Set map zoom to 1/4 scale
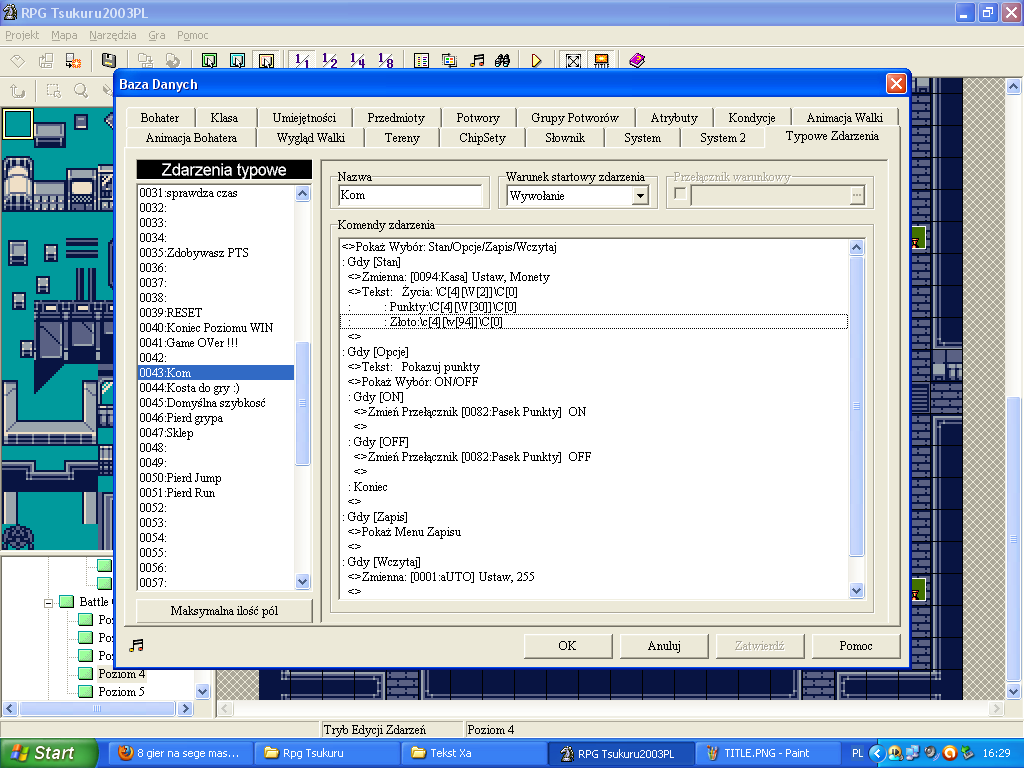The width and height of the screenshot is (1024, 768). (357, 61)
